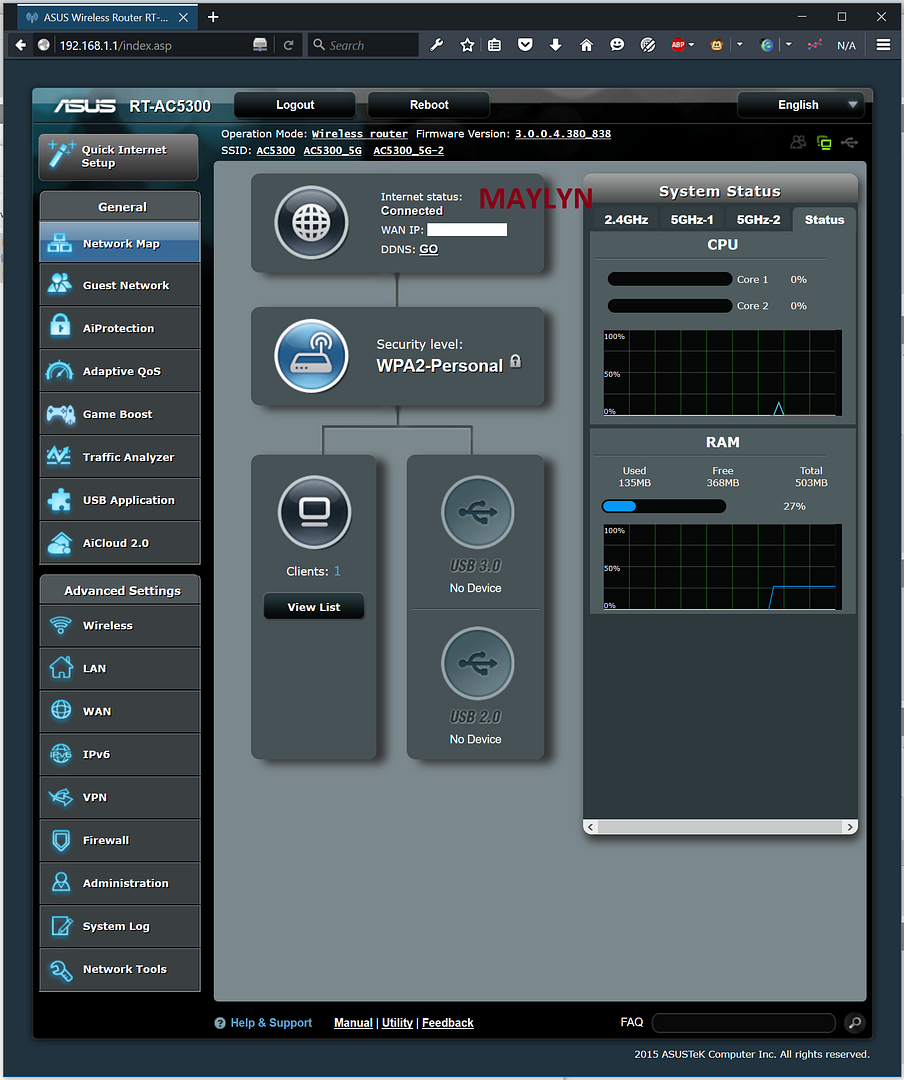This screenshot has height=1080, width=904.
Task: Click the AC5300 SSID link
Action: pos(276,150)
